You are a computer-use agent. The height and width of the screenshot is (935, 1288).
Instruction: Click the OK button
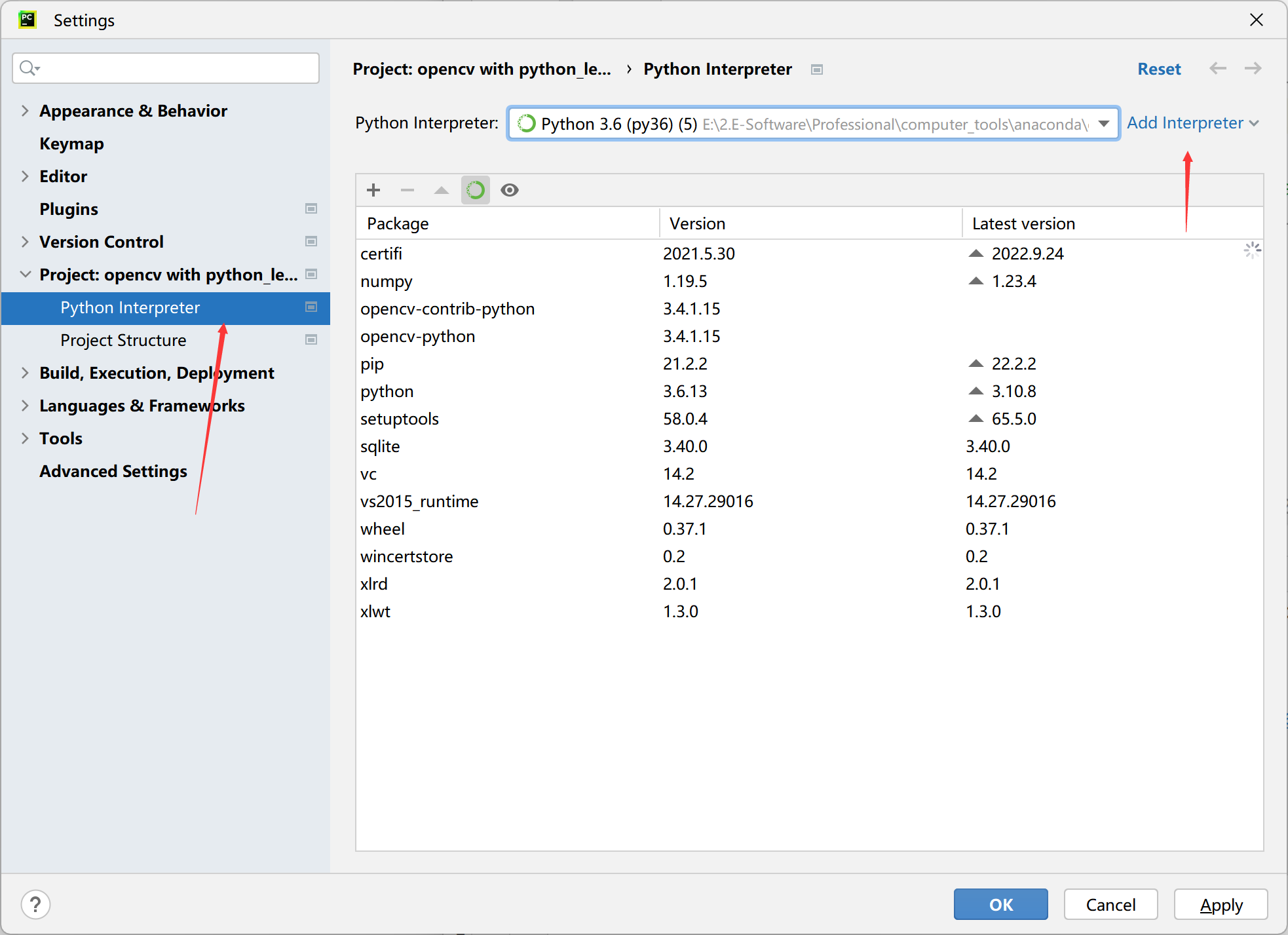(1000, 904)
